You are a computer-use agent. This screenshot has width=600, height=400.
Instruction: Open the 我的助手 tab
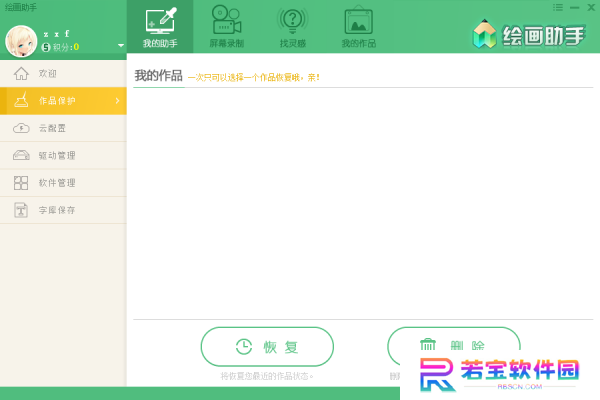click(160, 27)
